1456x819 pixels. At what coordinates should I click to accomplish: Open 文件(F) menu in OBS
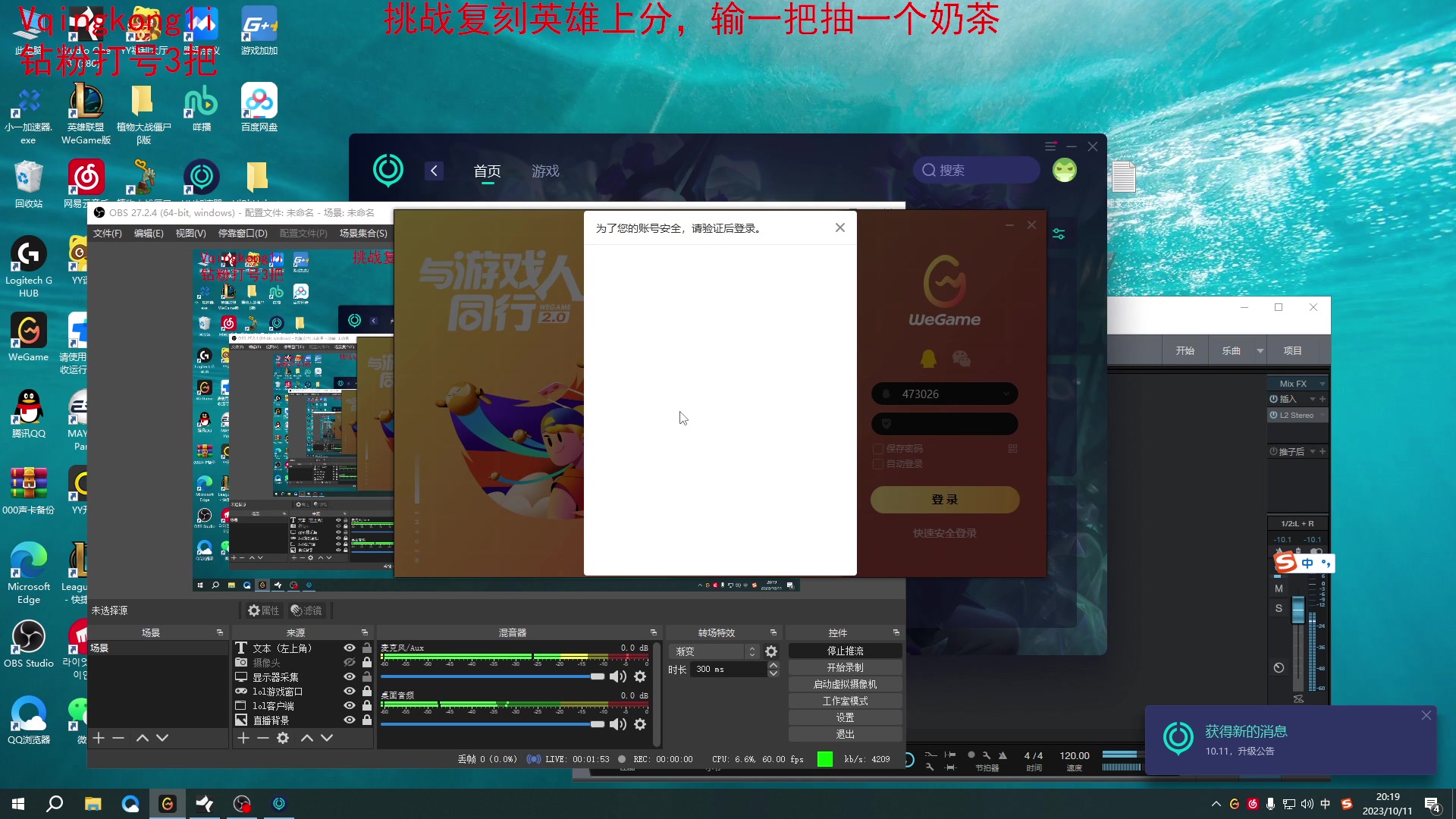(108, 234)
